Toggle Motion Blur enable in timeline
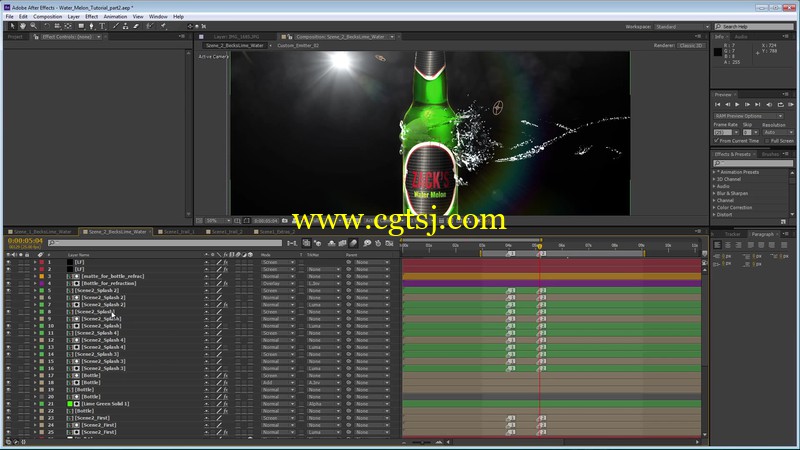 coord(354,243)
